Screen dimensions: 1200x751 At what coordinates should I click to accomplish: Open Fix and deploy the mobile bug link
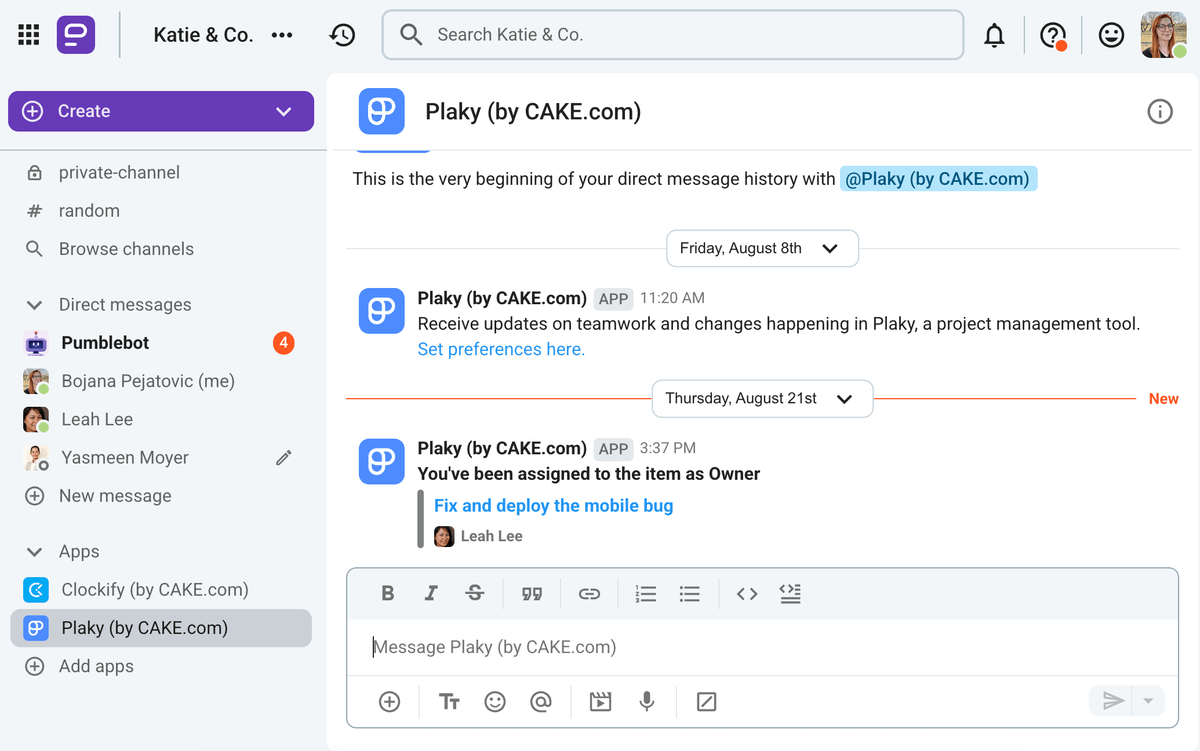point(553,505)
